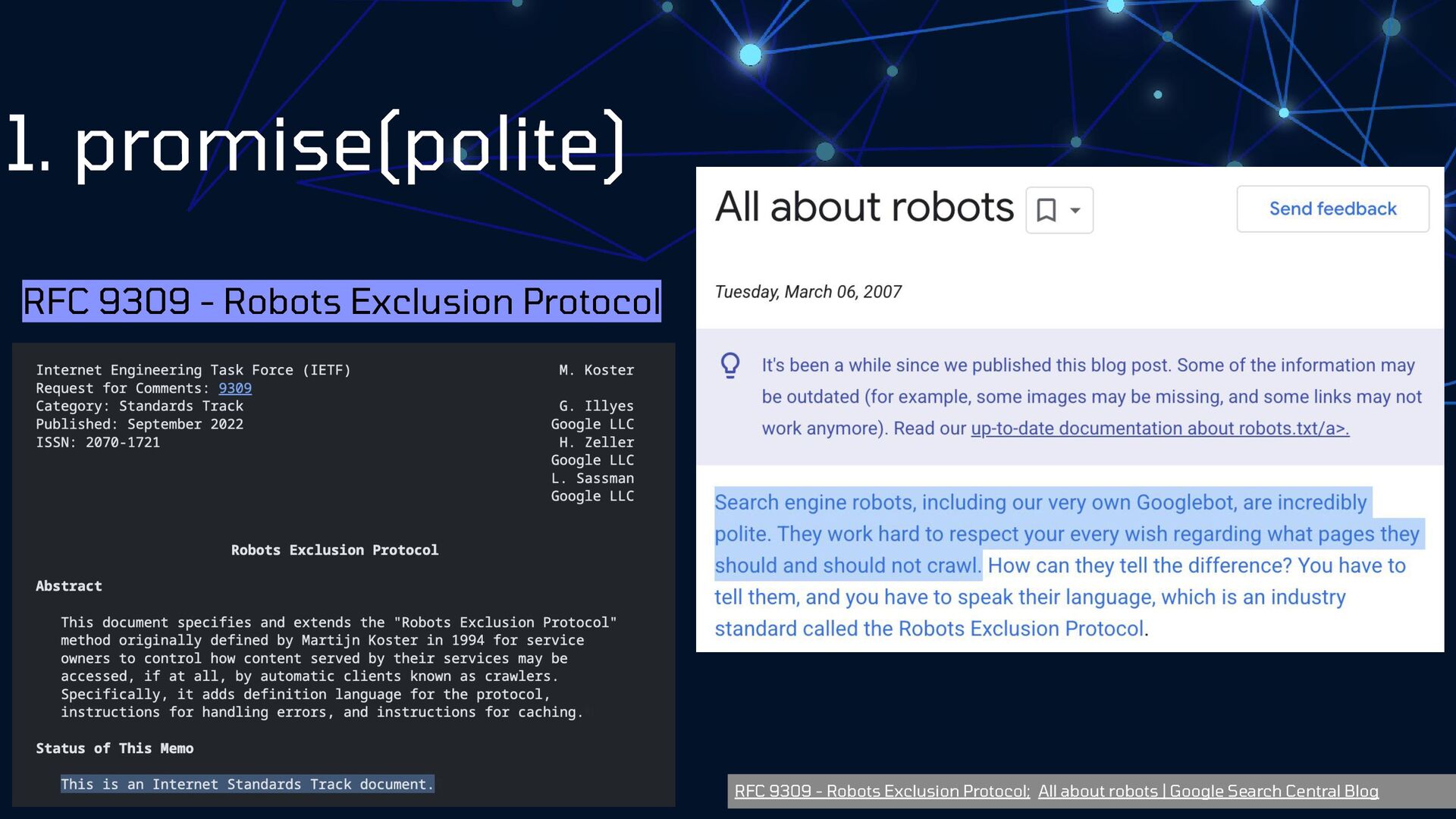This screenshot has width=1456, height=819.
Task: Click the line 'It's been a while since we published'
Action: click(1088, 366)
